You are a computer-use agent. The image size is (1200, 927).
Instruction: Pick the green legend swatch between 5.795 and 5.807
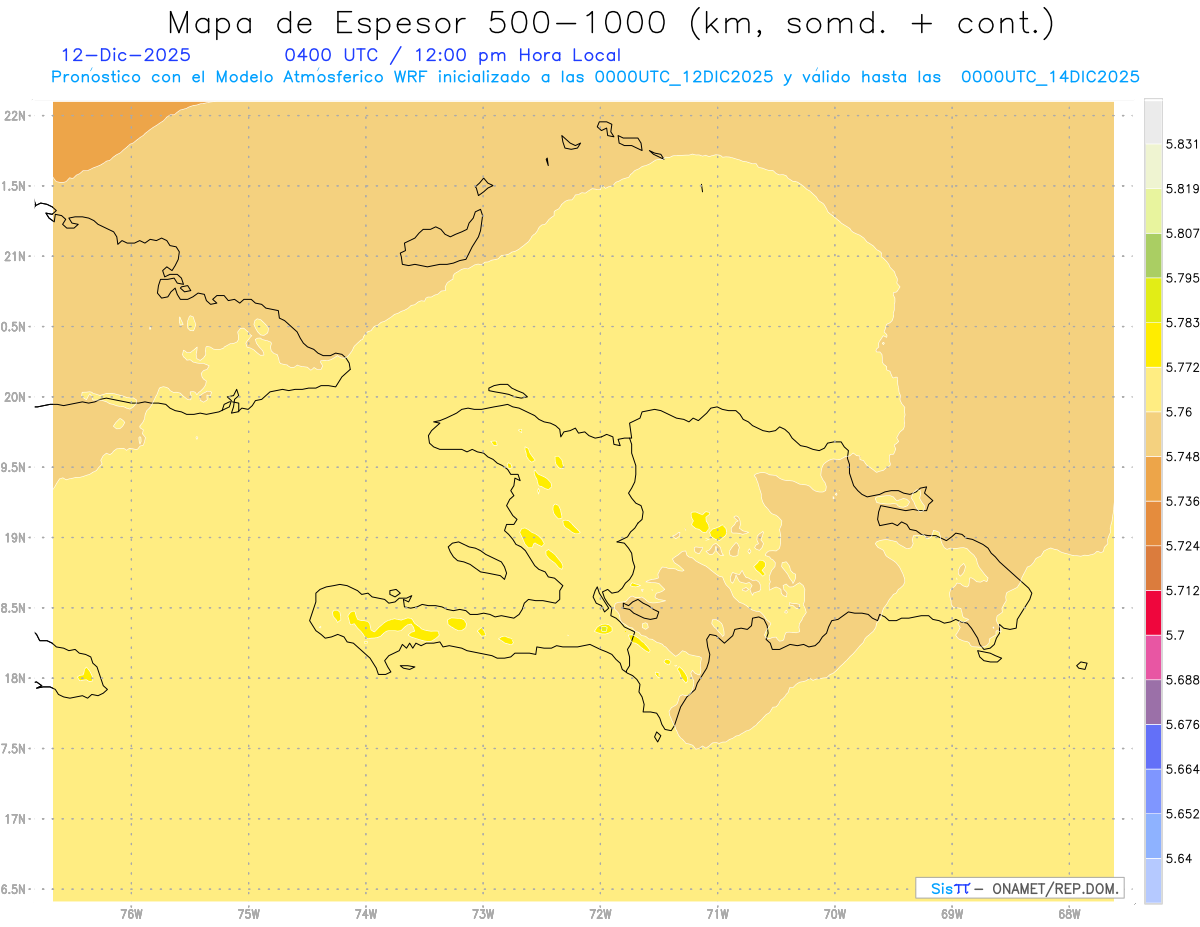pyautogui.click(x=1153, y=255)
